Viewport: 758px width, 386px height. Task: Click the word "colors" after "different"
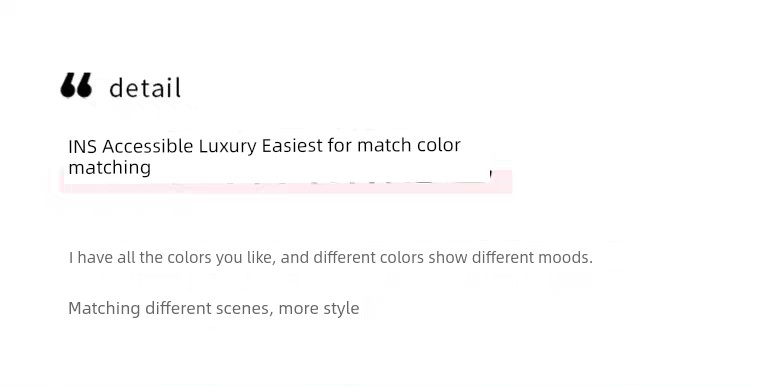[402, 257]
